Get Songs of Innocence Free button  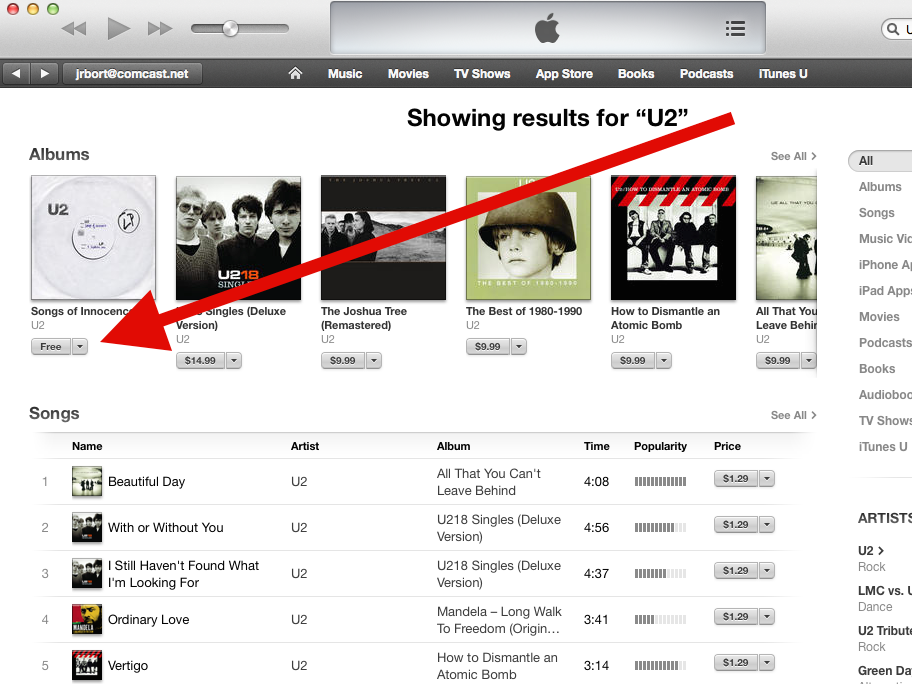[x=51, y=347]
